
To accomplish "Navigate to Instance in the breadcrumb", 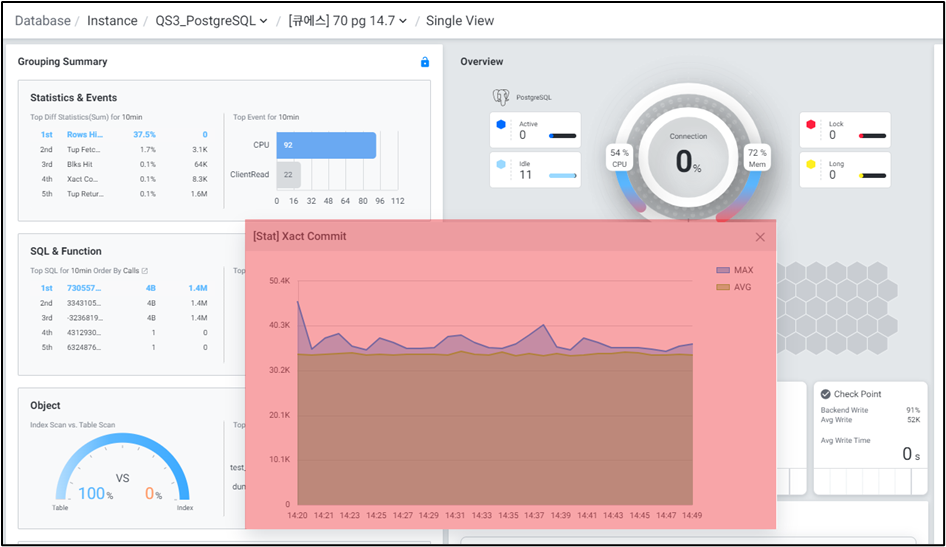I will click(112, 21).
